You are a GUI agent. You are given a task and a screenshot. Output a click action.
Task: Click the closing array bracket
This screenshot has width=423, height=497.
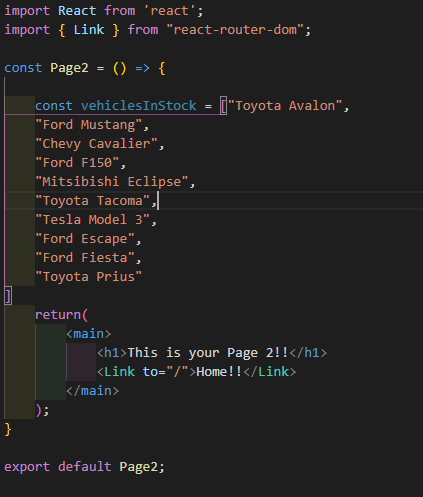pyautogui.click(x=8, y=296)
